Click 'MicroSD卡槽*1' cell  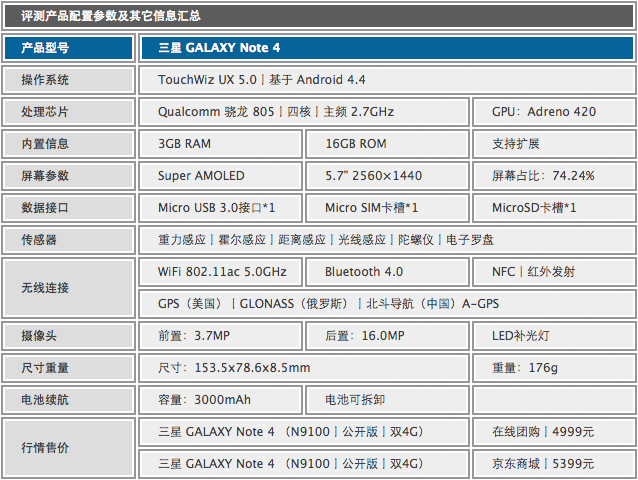[554, 208]
